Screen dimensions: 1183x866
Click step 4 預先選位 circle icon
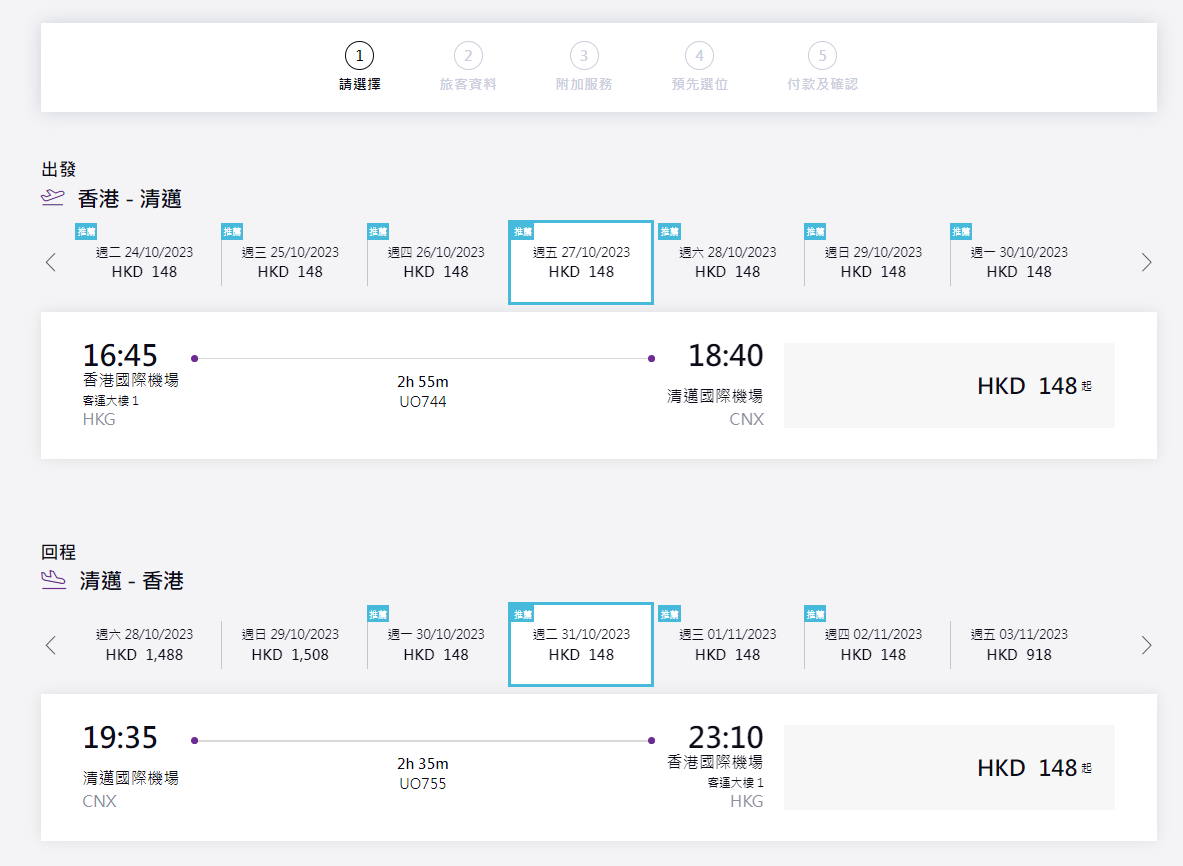[699, 56]
